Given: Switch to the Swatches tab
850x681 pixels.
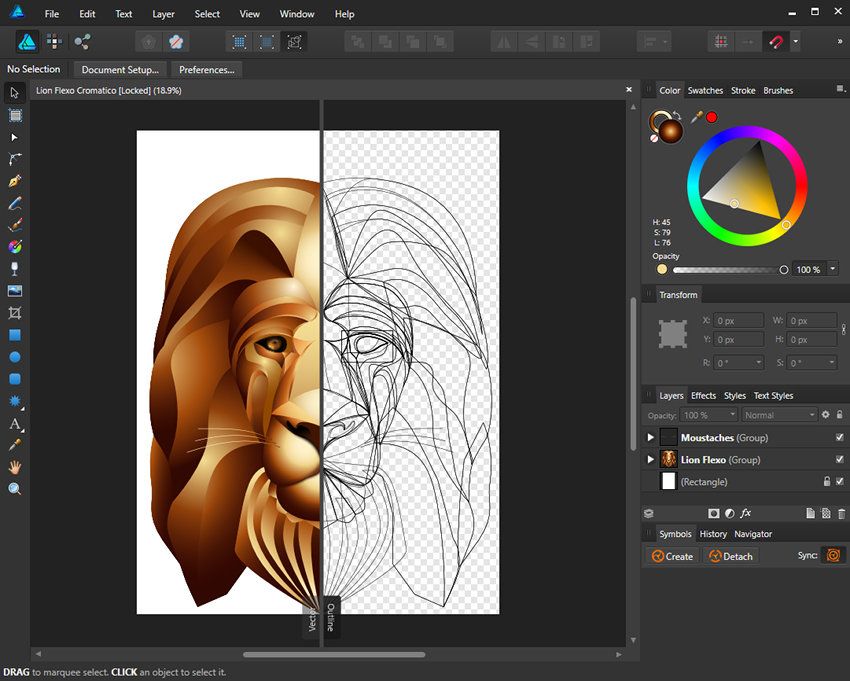Looking at the screenshot, I should click(x=705, y=91).
